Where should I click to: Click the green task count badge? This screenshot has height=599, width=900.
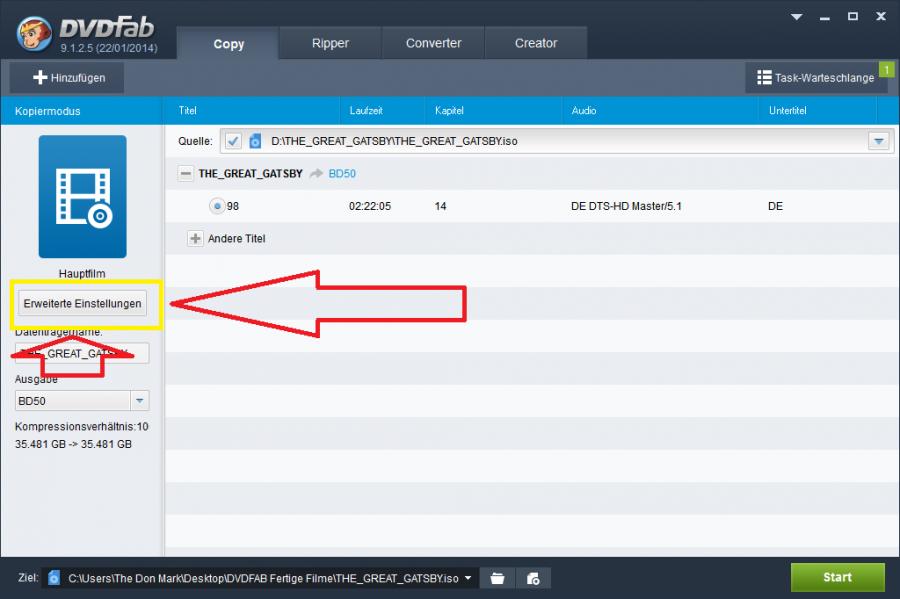885,69
